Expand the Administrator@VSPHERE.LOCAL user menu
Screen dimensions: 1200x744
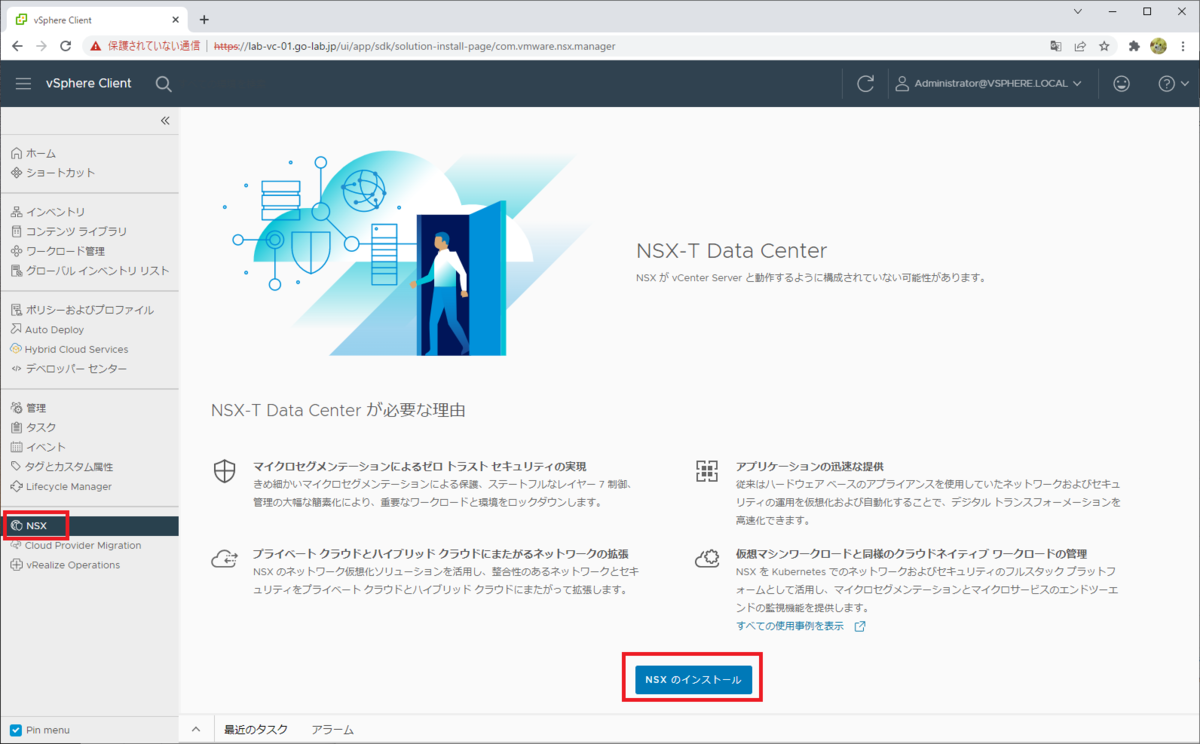click(x=988, y=84)
